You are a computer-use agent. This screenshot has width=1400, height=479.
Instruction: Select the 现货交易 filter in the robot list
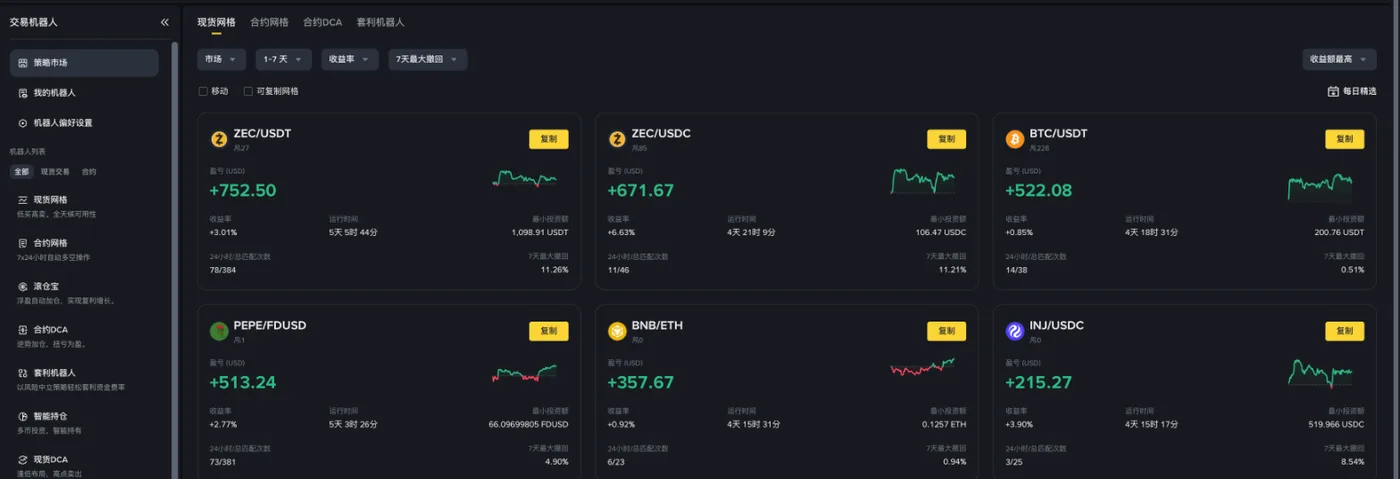point(55,172)
